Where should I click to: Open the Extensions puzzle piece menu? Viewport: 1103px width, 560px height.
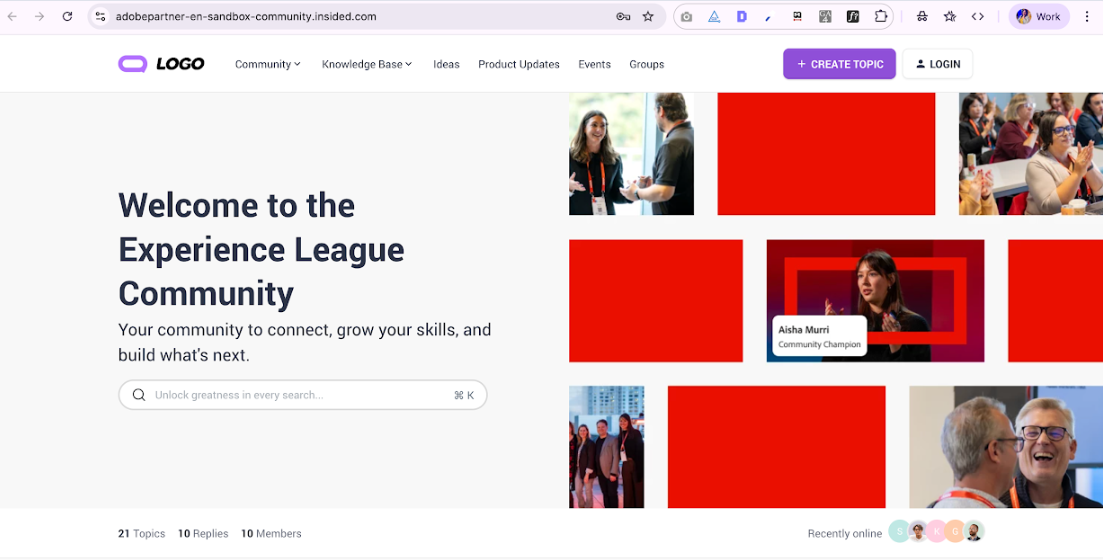coord(881,16)
